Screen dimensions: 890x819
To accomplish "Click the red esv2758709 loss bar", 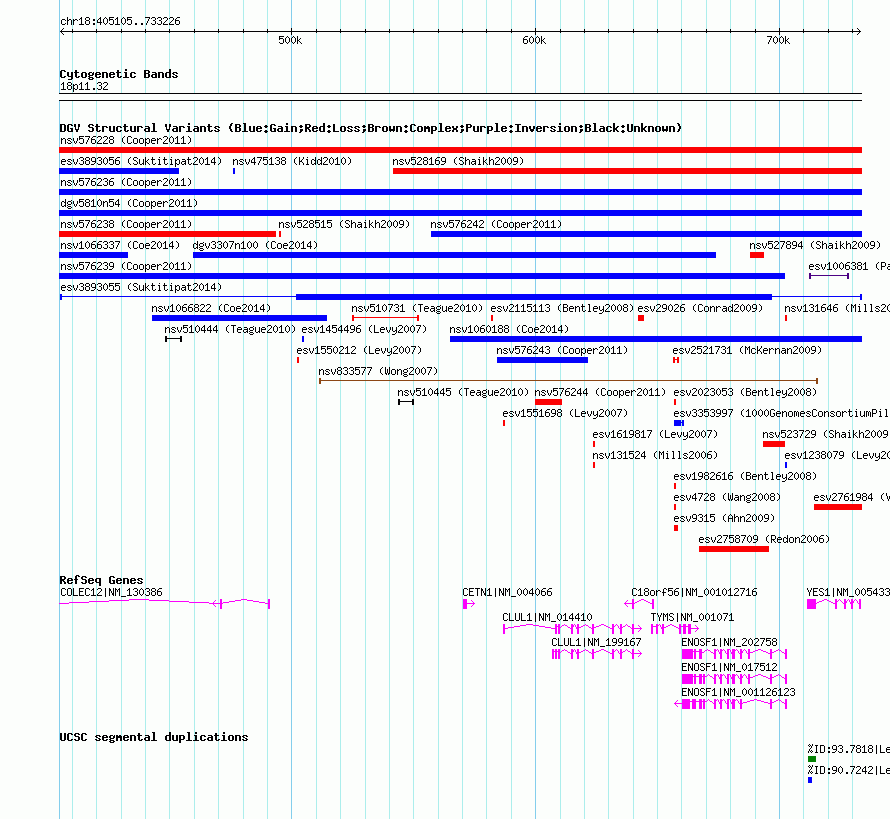I will pos(733,549).
